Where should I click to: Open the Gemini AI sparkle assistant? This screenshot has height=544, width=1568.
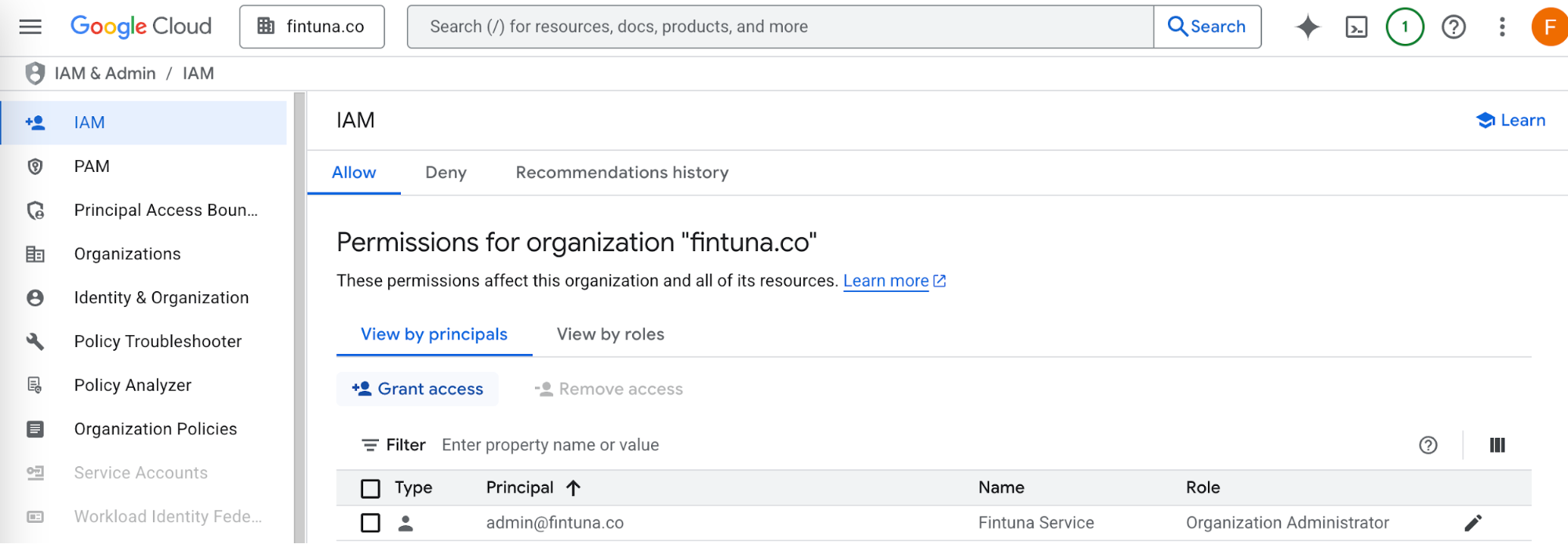click(1308, 27)
